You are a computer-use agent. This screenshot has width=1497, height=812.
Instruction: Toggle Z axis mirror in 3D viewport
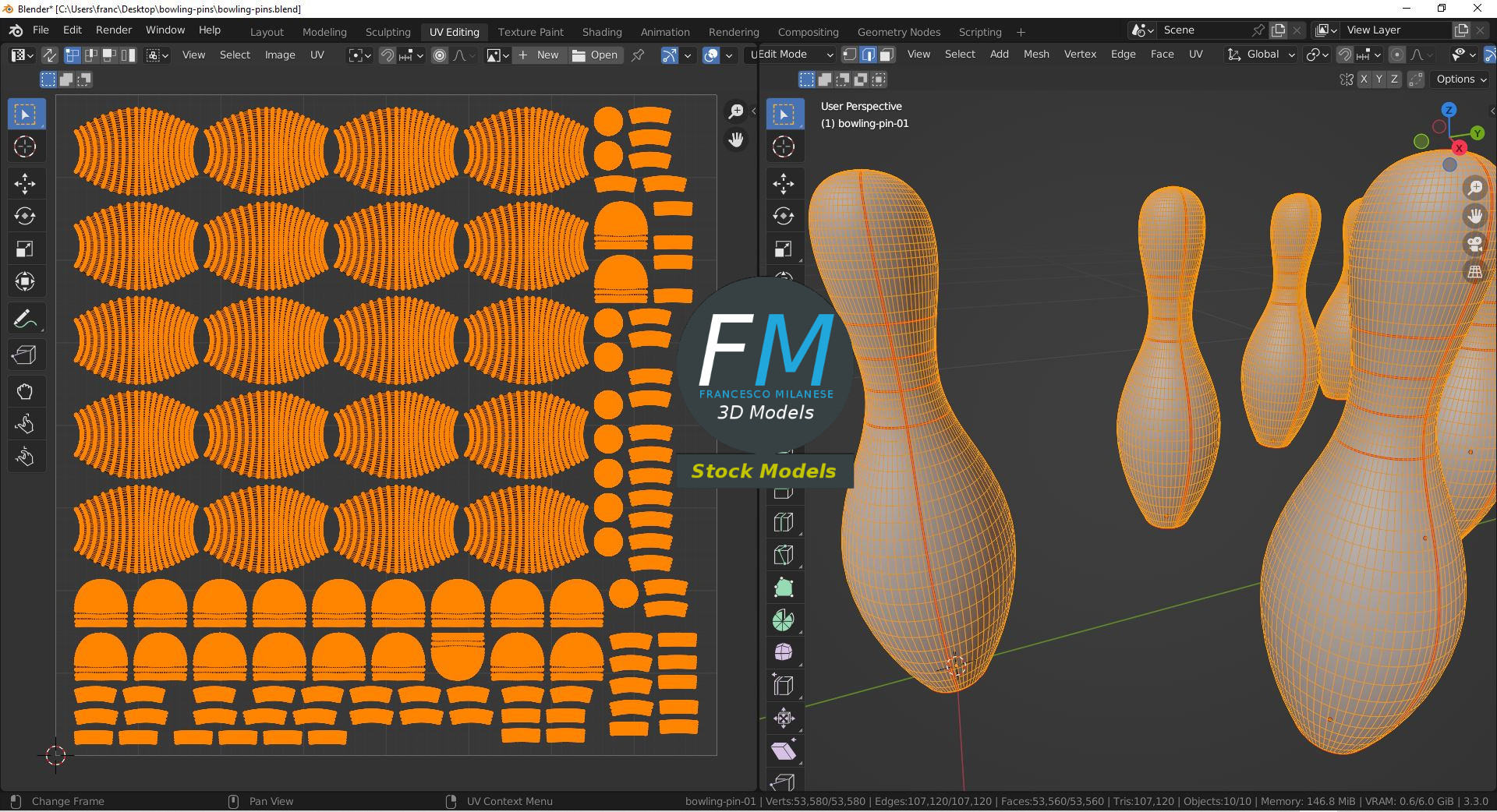tap(1395, 79)
